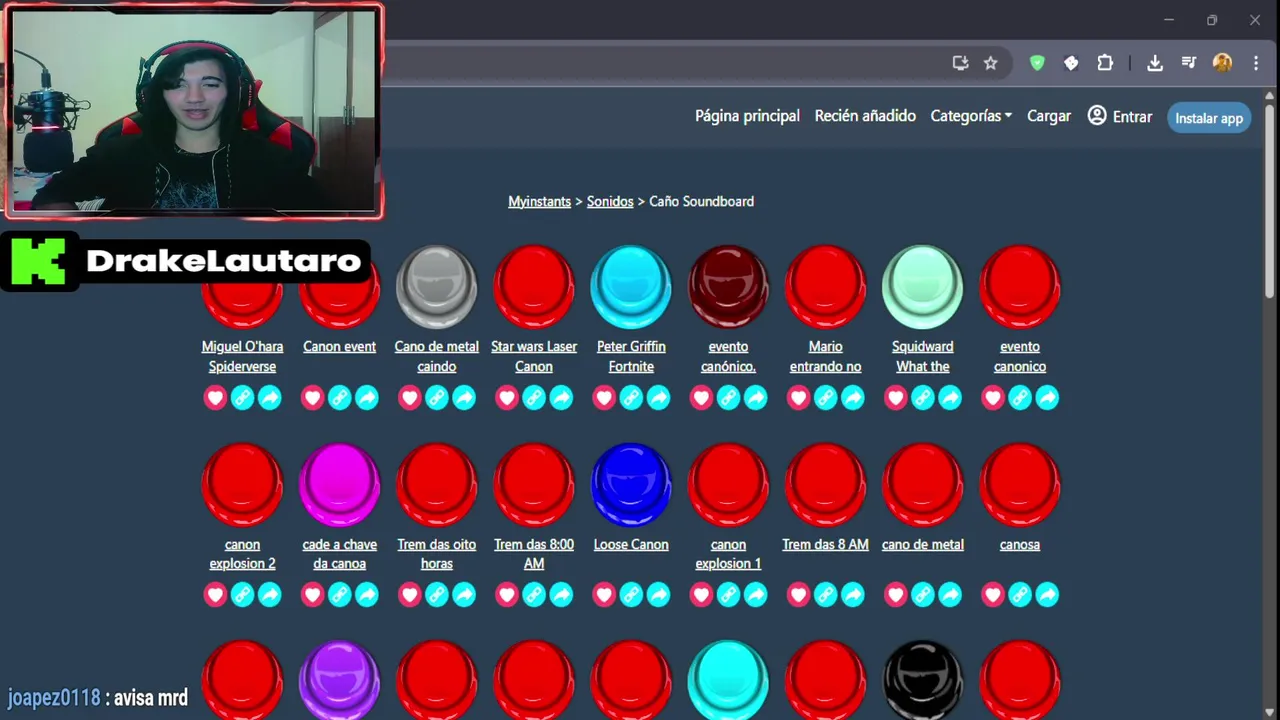Play the canon explosion 1 red button
This screenshot has height=720, width=1280.
728,485
